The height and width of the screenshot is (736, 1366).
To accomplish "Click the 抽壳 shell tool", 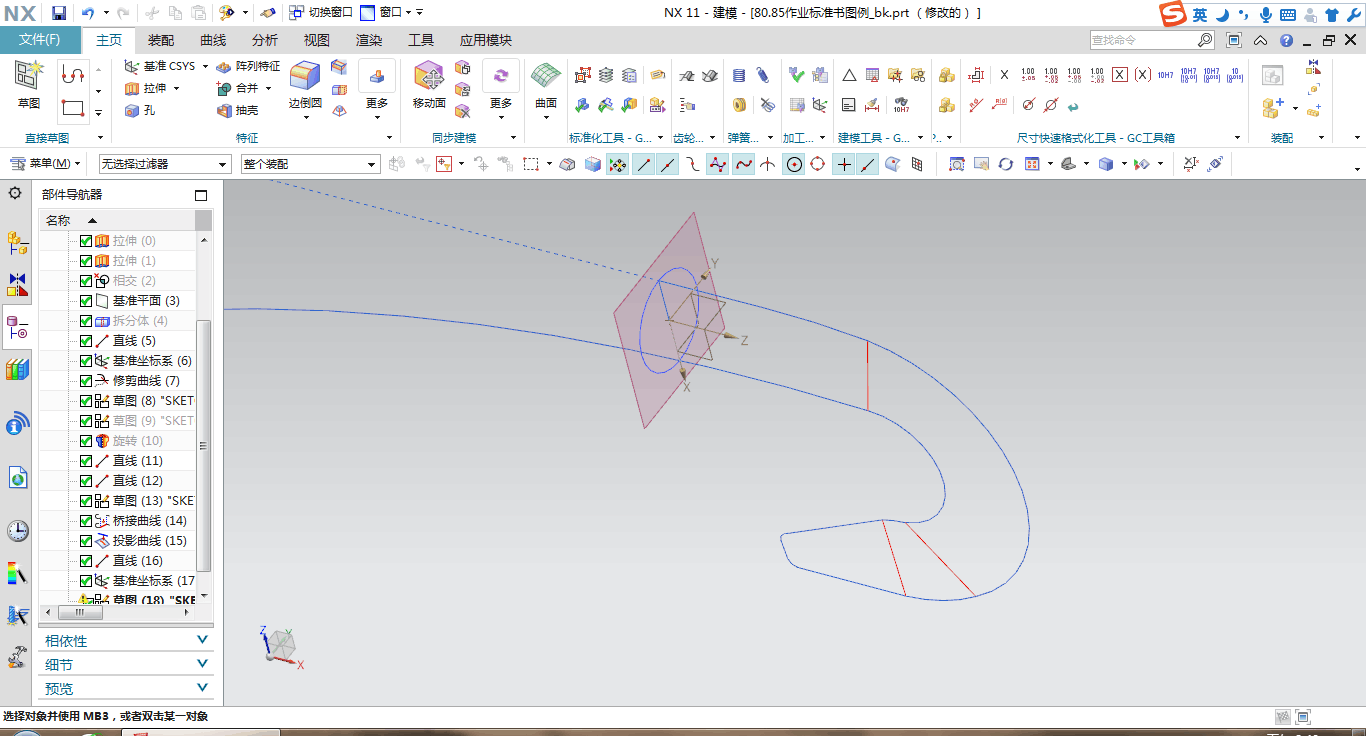I will click(x=238, y=111).
